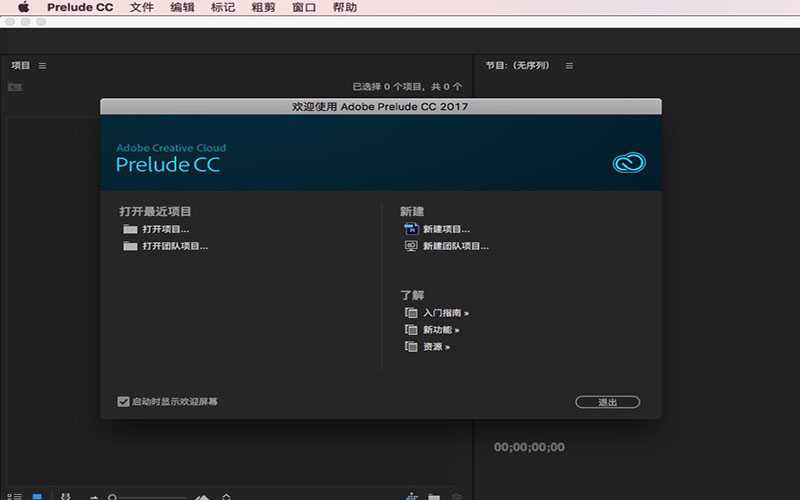Open the 编辑 menu
The width and height of the screenshot is (800, 500).
(182, 7)
